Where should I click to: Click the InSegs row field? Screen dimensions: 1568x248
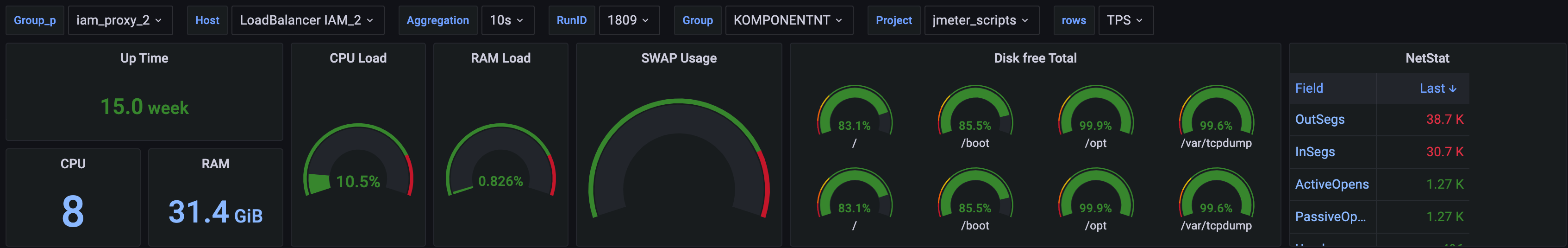pos(1315,152)
